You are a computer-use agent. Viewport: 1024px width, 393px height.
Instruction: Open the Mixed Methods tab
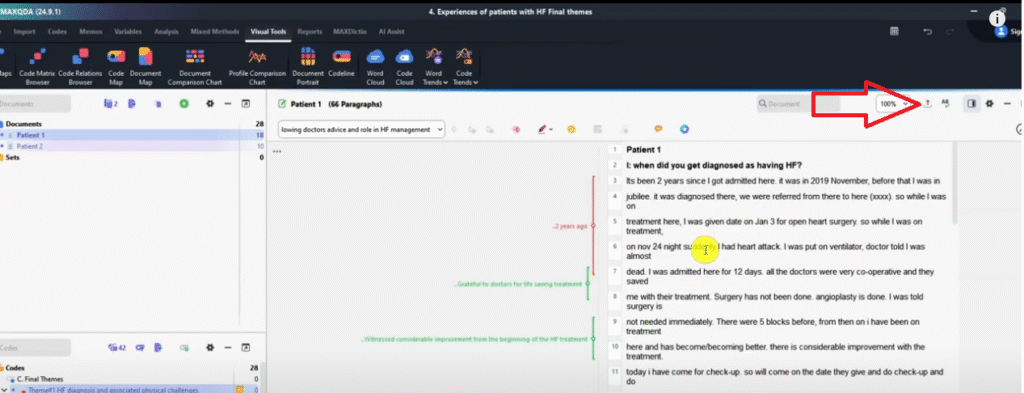click(214, 31)
